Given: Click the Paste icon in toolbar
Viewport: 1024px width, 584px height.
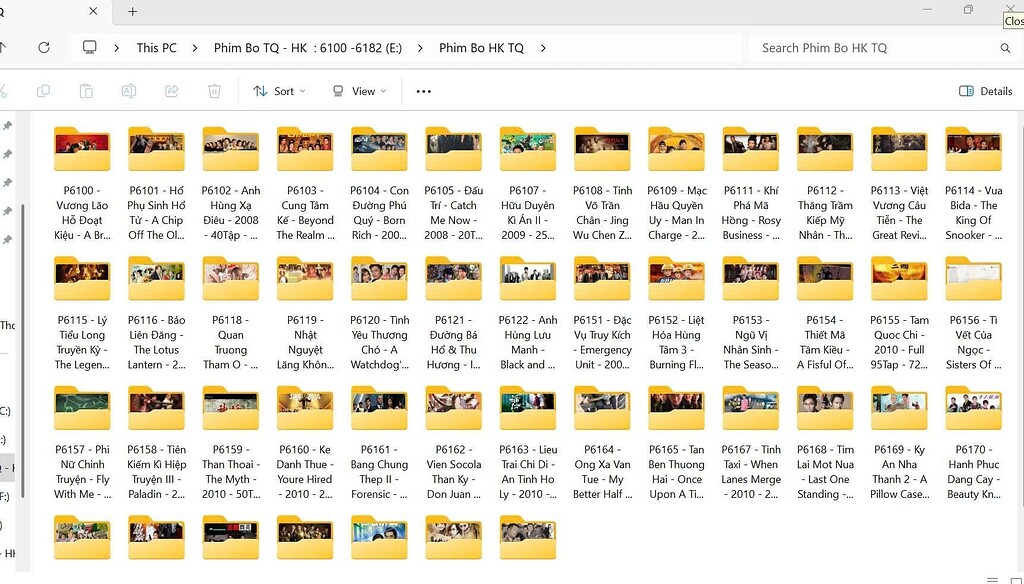Looking at the screenshot, I should [86, 91].
